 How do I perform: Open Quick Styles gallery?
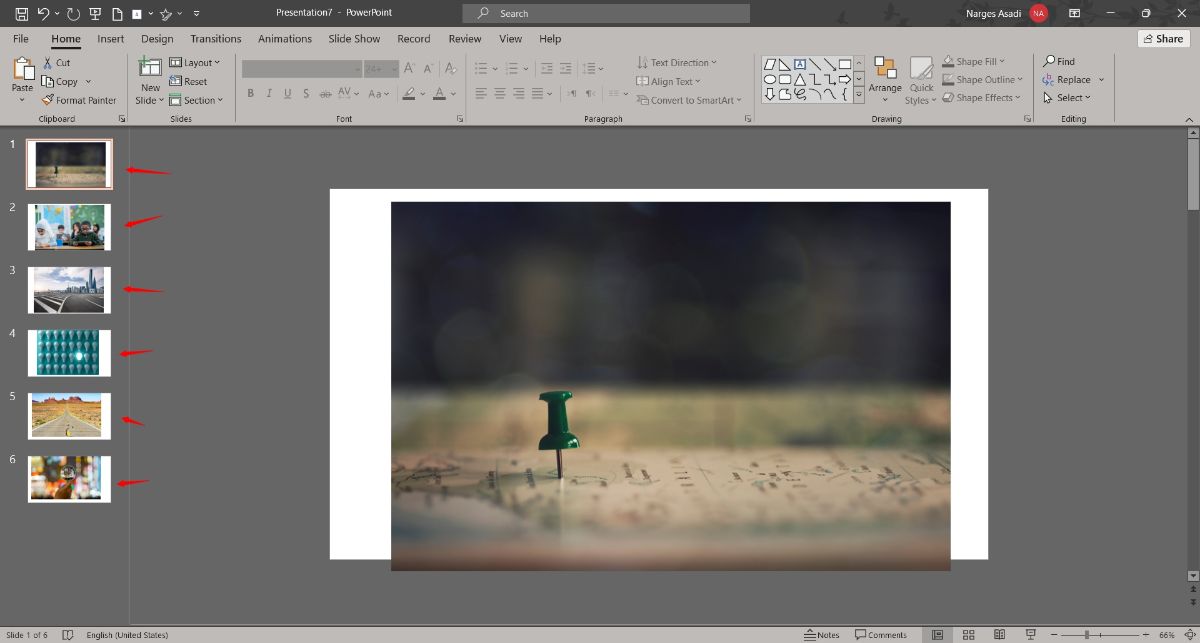click(921, 80)
